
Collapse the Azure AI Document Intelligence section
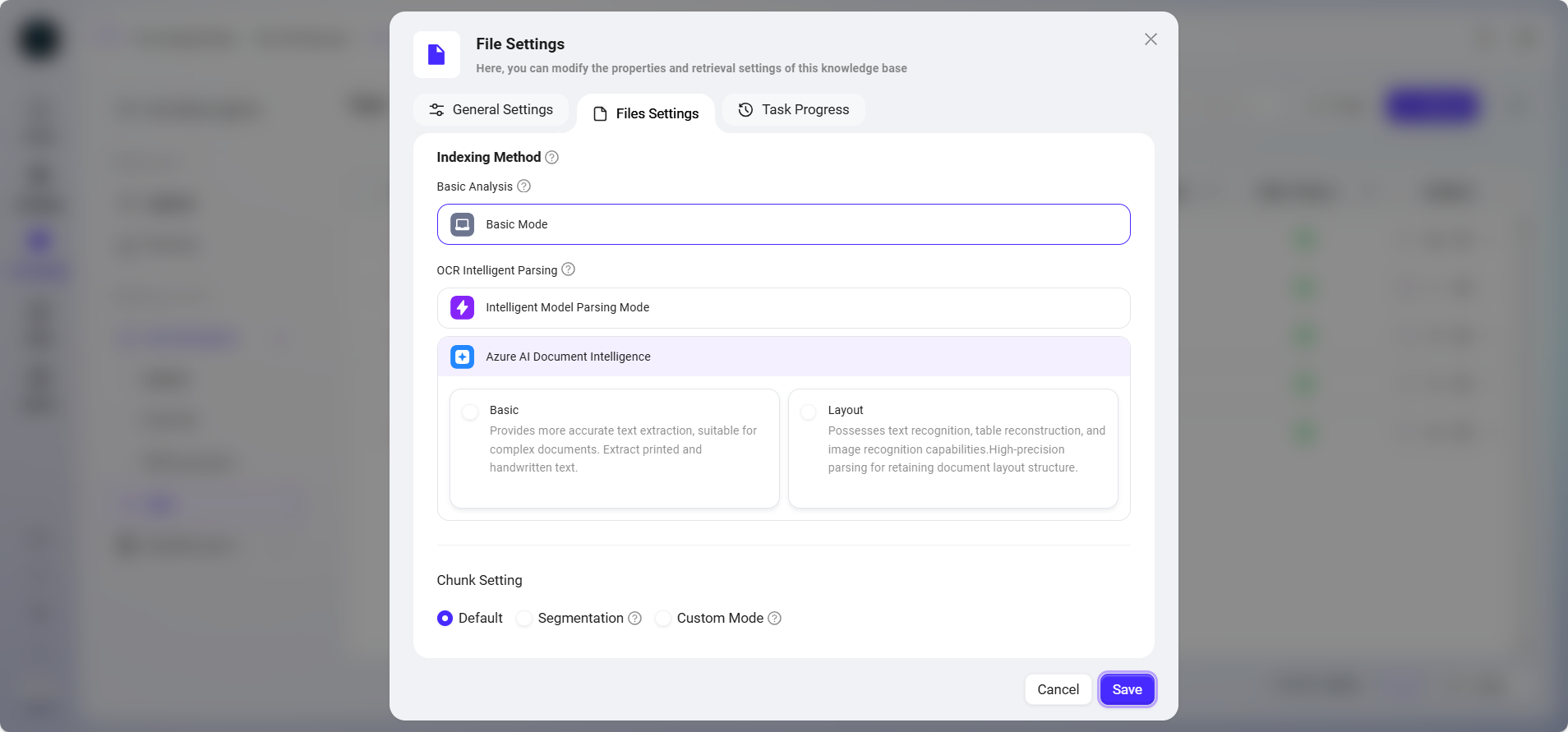[x=783, y=357]
